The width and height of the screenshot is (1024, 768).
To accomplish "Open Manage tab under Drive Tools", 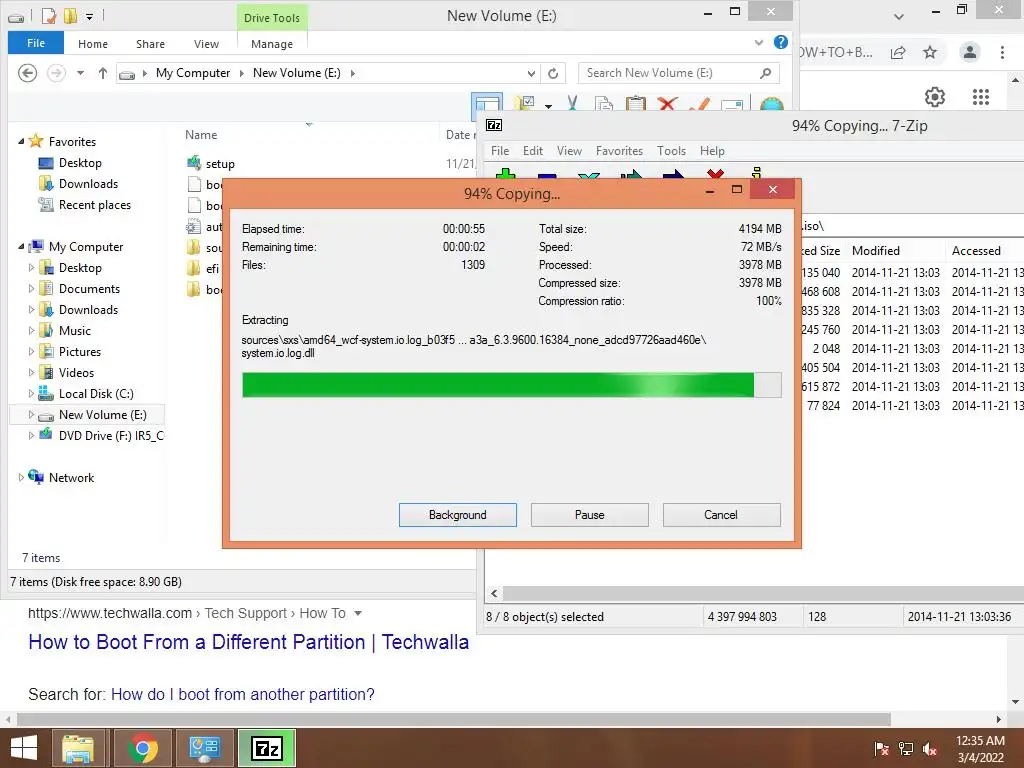I will pyautogui.click(x=272, y=44).
